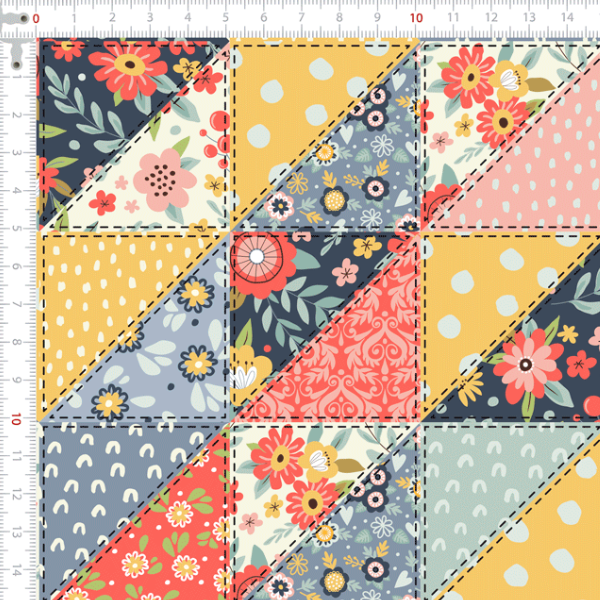Click the 5 mark on the top ruler
Screen dimensions: 600x600
pyautogui.click(x=225, y=18)
